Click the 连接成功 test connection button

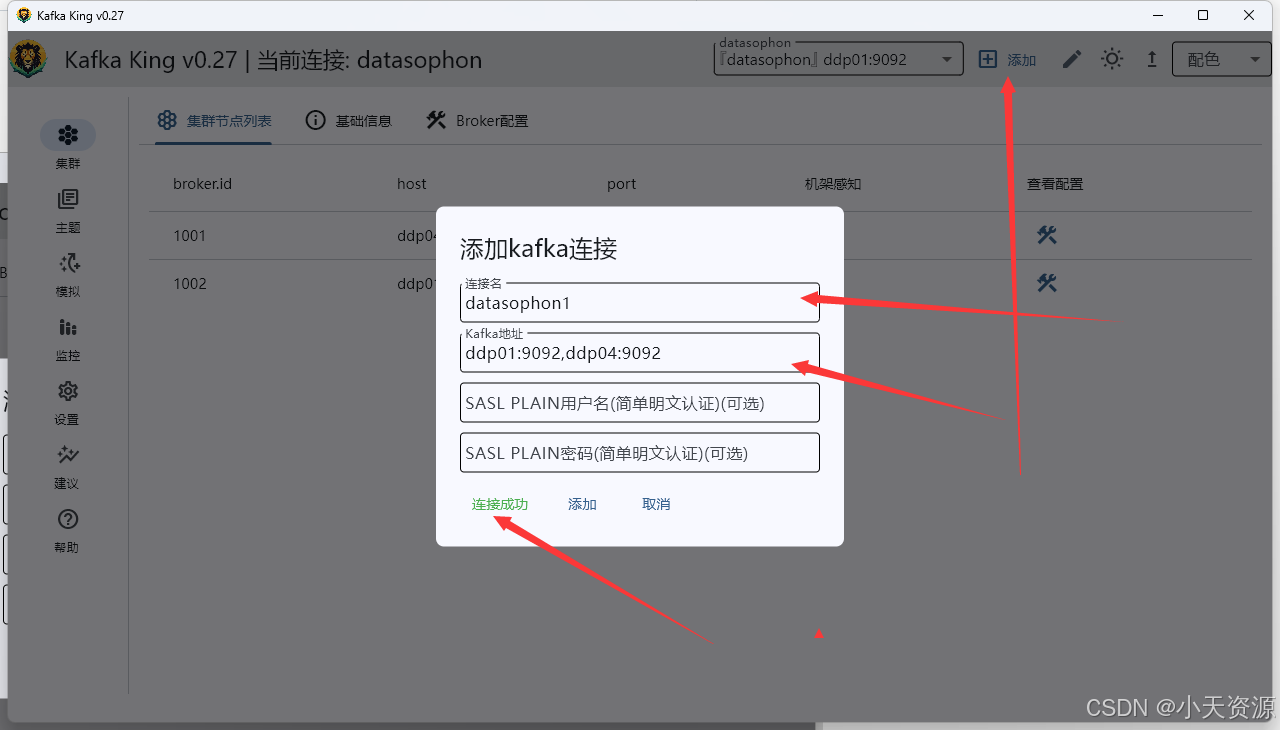(500, 505)
